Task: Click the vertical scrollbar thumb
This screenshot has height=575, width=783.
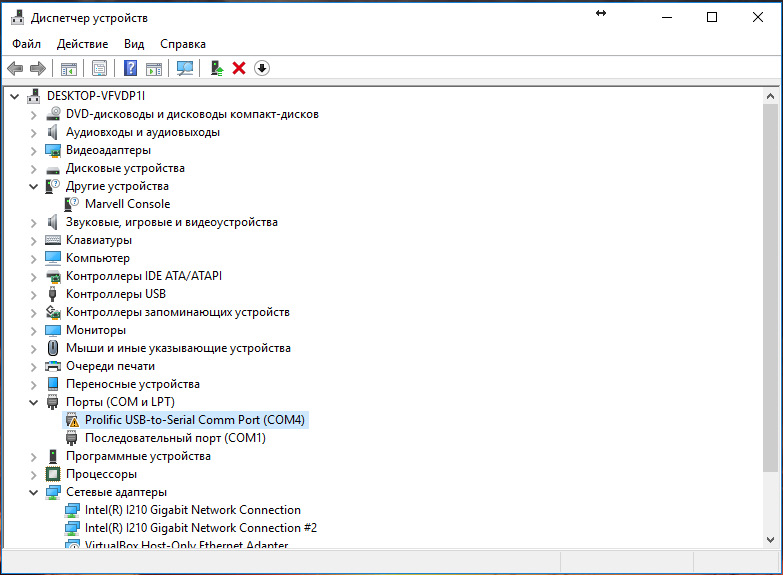Action: tap(770, 287)
